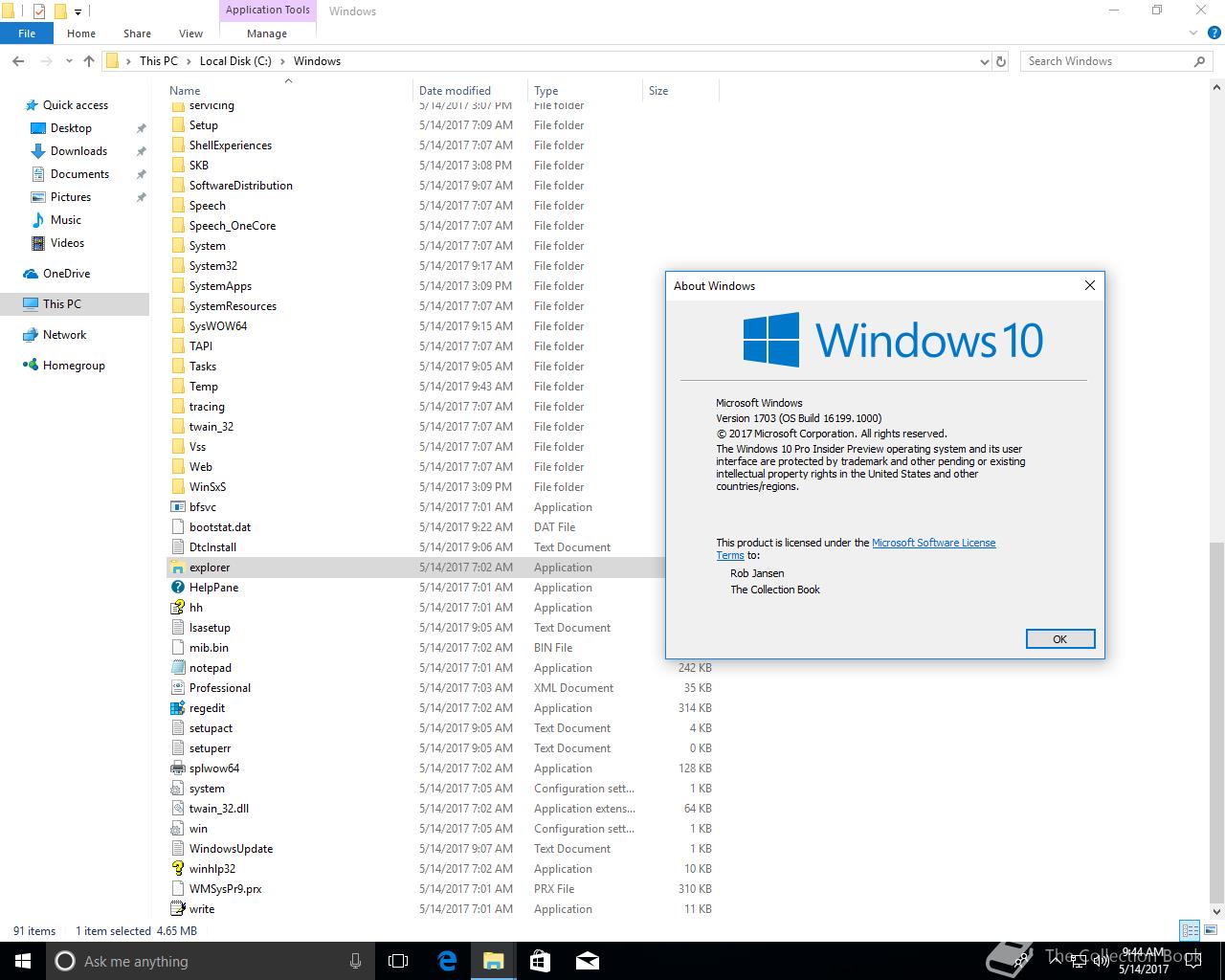Open the Downloads quick access icon
Viewport: 1225px width, 980px height.
click(38, 151)
